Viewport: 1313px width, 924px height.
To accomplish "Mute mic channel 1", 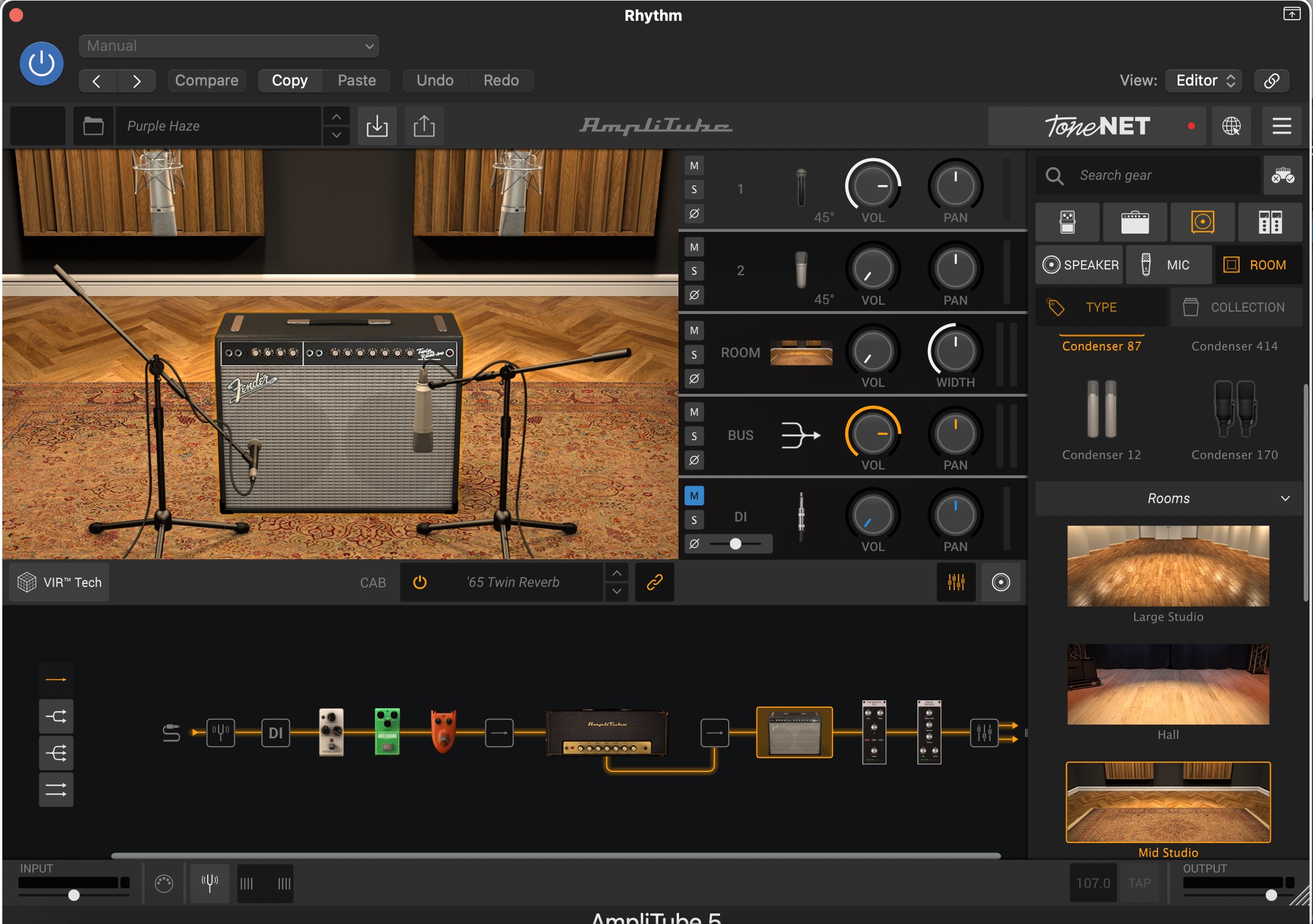I will point(694,166).
